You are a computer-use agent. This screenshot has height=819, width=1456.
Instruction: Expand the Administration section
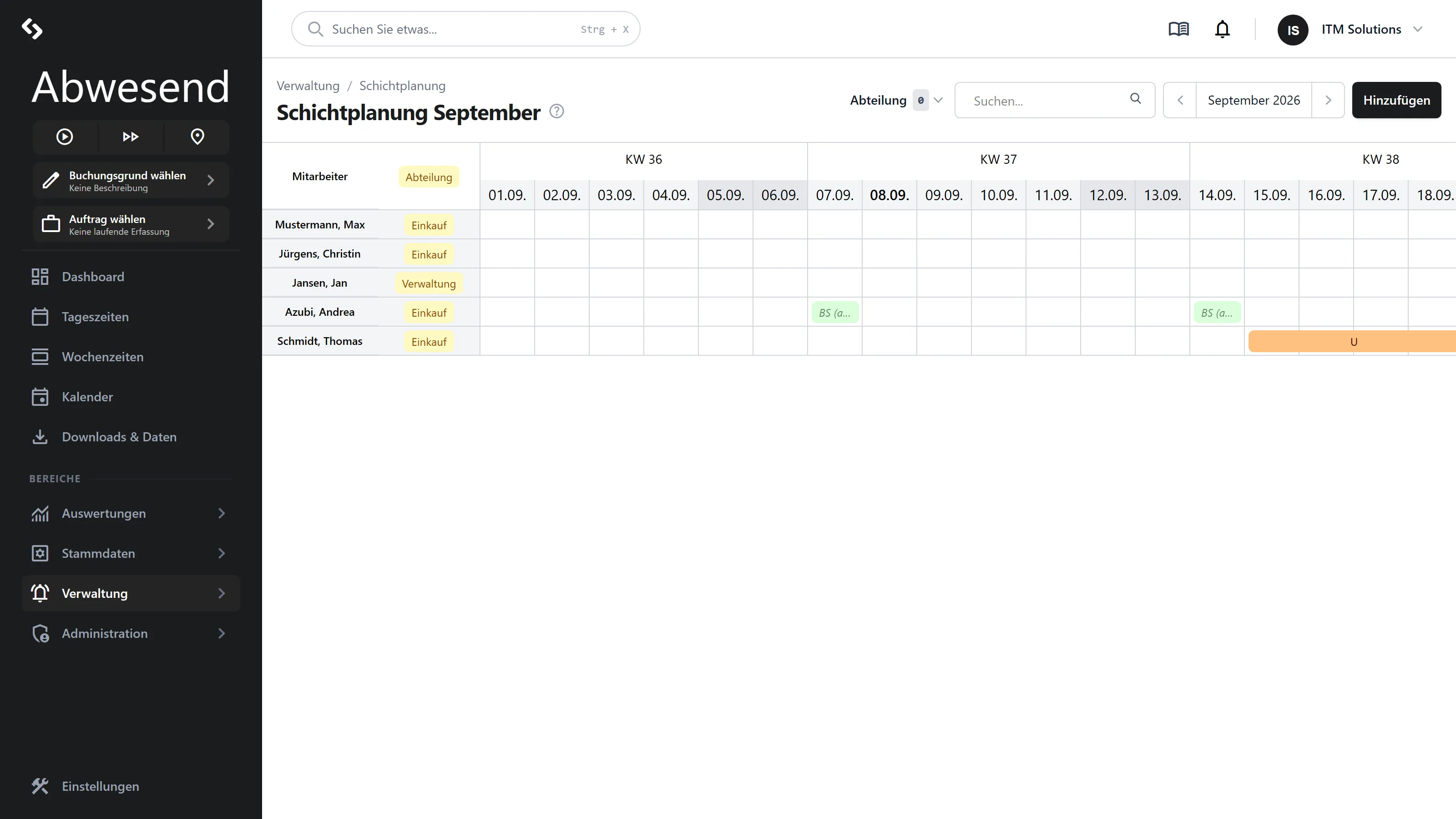(x=131, y=634)
